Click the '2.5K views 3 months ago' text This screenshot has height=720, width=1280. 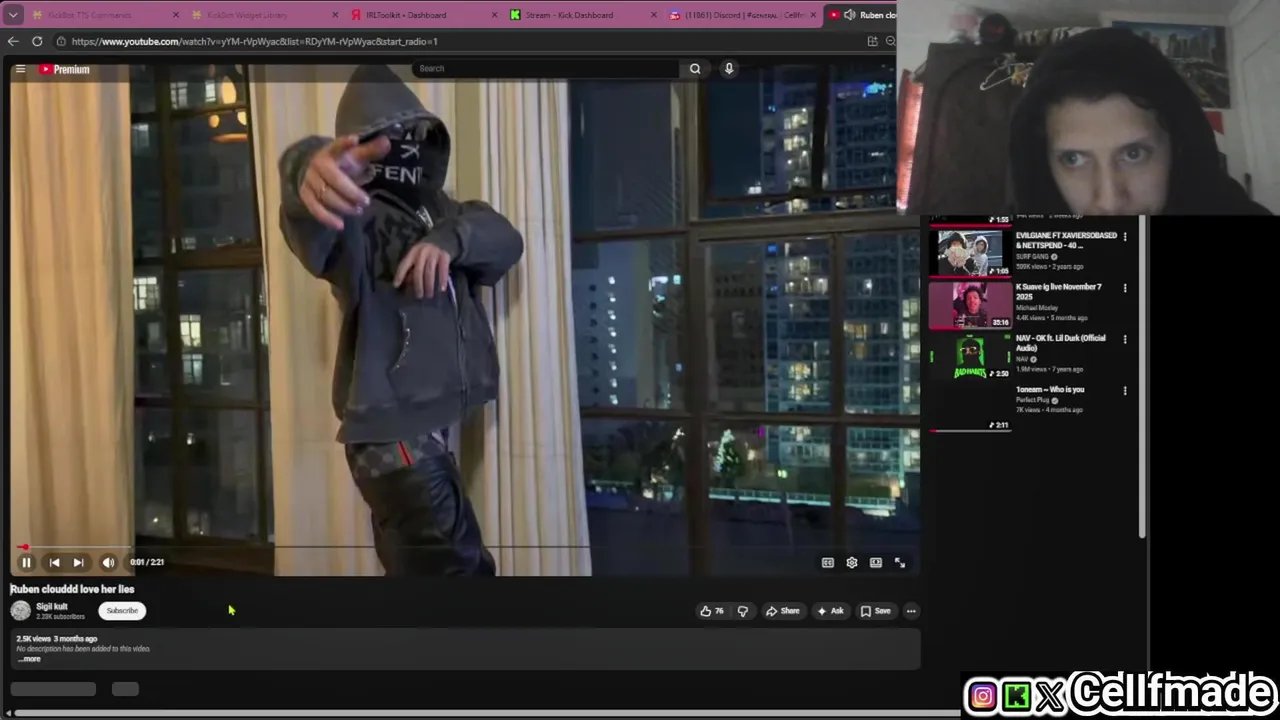click(x=57, y=639)
